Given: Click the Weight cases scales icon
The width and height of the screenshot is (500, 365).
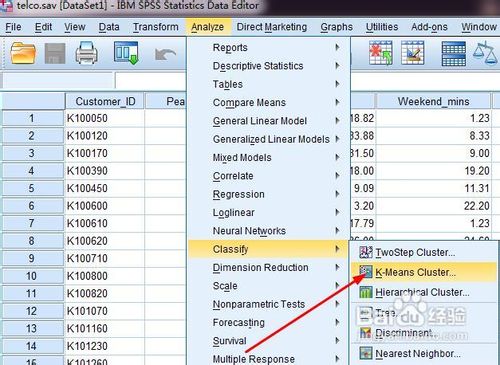Looking at the screenshot, I should click(485, 53).
